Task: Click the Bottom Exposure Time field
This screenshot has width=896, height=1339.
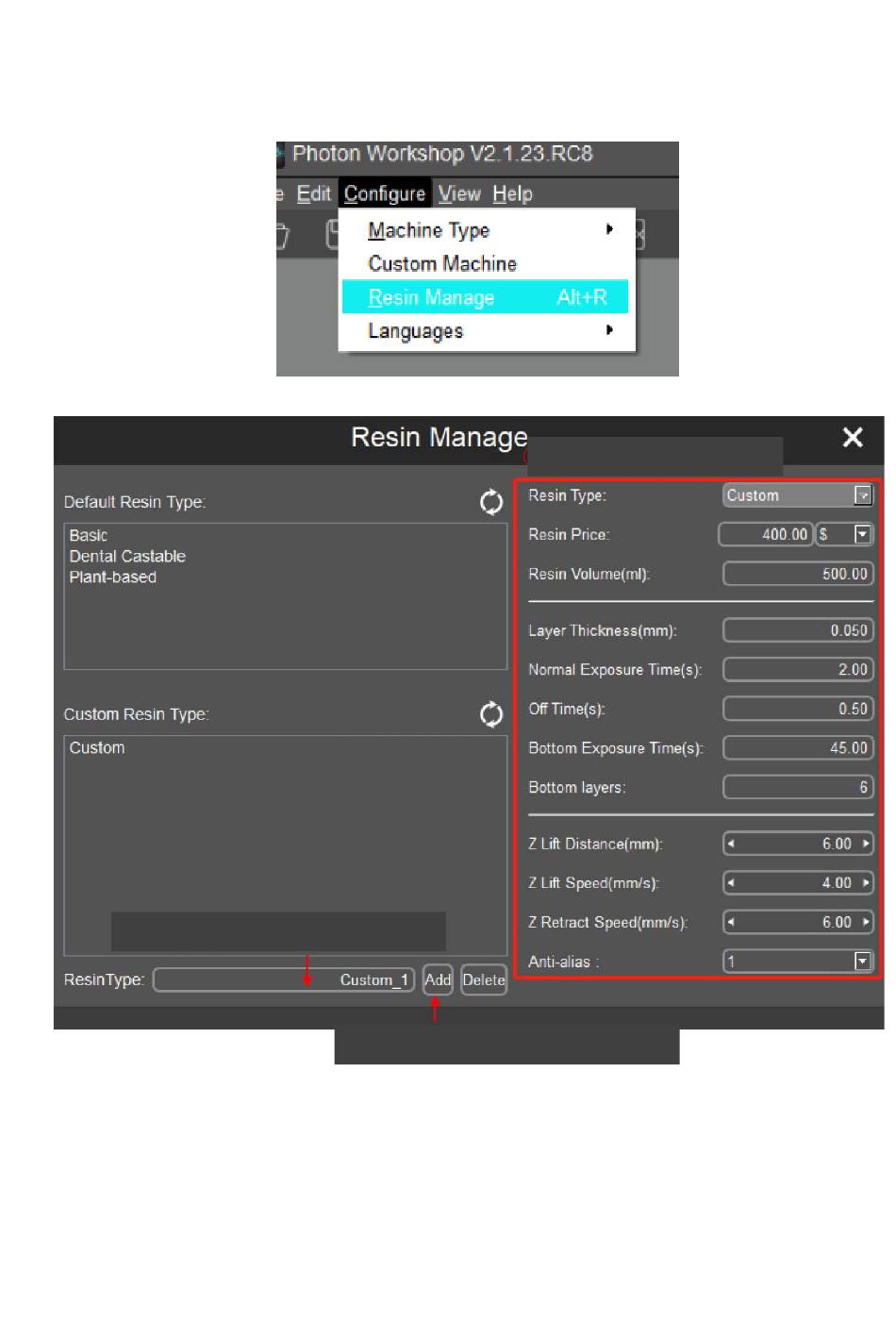Action: tap(797, 748)
